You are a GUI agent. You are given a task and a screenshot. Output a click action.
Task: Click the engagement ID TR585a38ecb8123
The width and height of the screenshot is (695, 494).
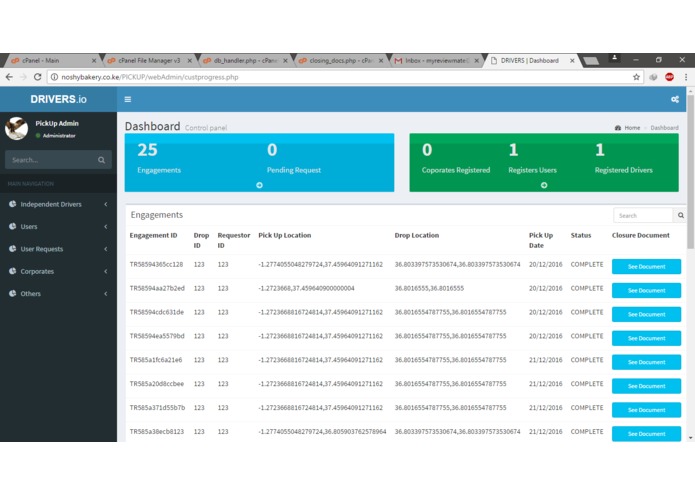pyautogui.click(x=156, y=432)
